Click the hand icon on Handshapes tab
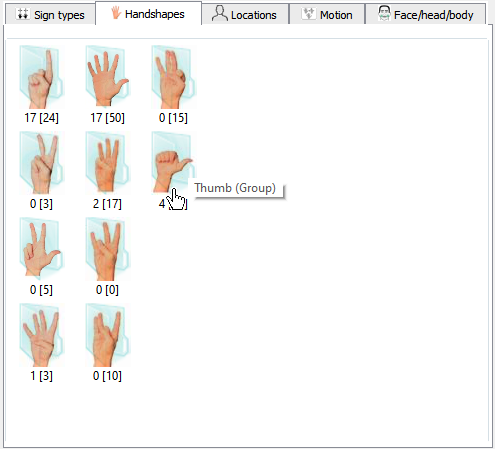The width and height of the screenshot is (495, 449). 116,13
